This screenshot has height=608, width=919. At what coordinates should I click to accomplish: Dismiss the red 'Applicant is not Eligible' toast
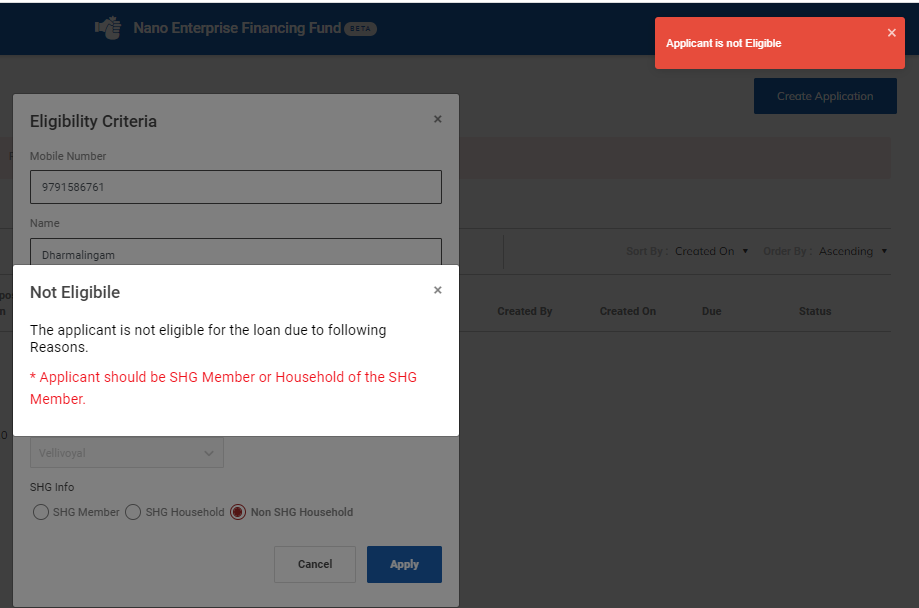pos(891,33)
